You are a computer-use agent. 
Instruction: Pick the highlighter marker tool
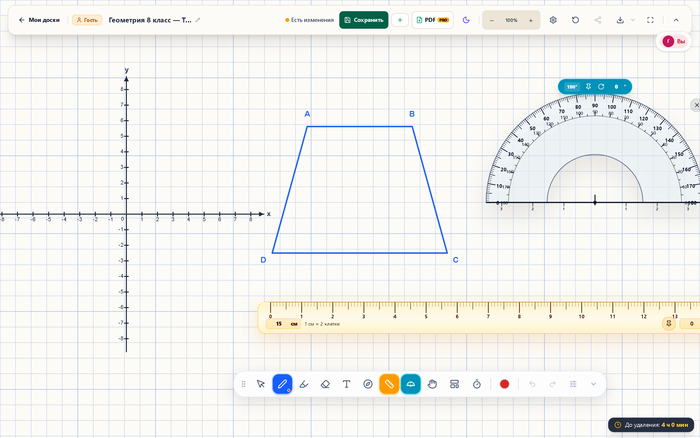[x=304, y=384]
